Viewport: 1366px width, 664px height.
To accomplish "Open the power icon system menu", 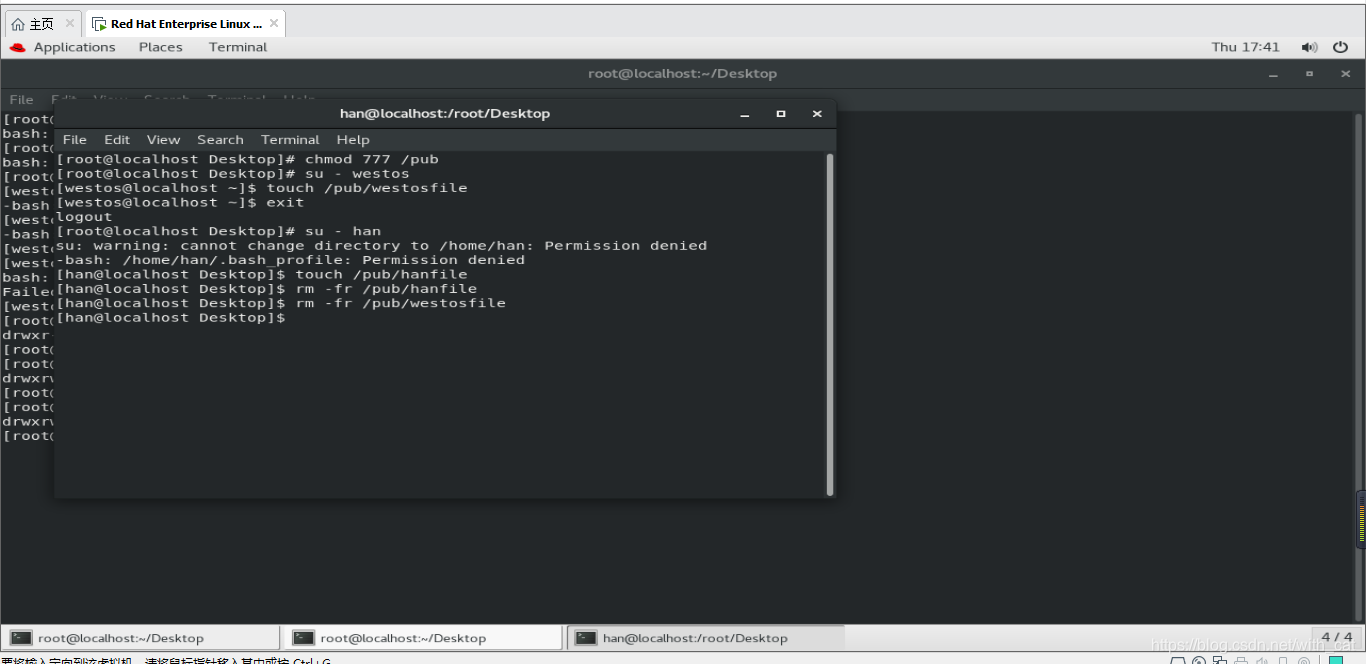I will [x=1341, y=47].
